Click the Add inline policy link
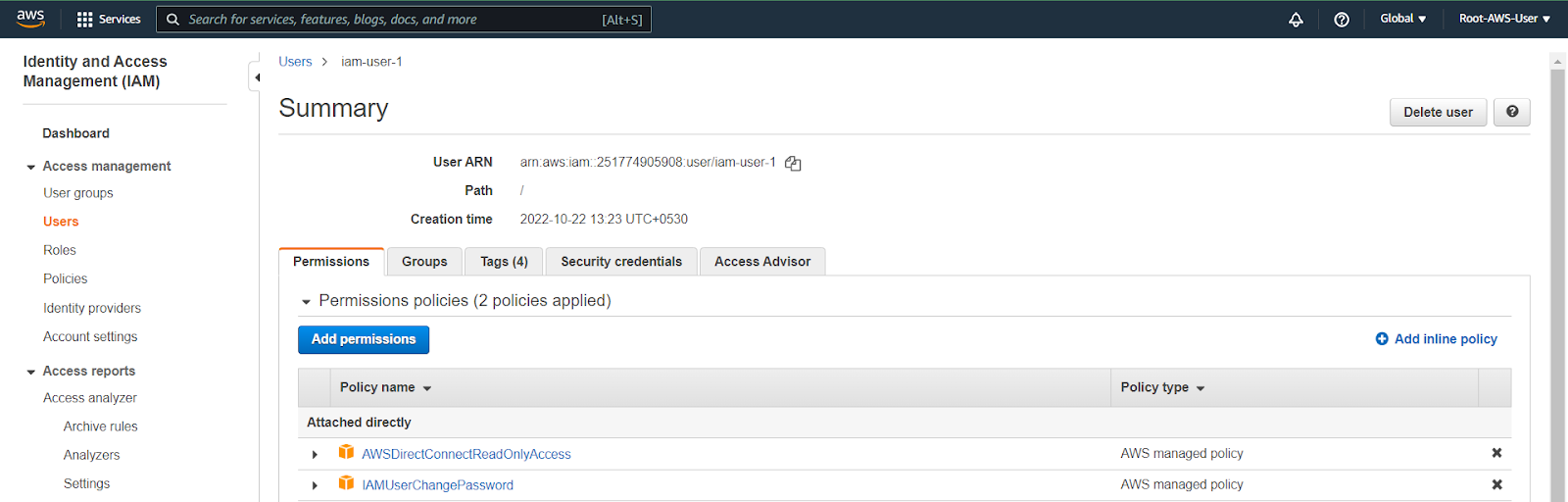 point(1445,339)
